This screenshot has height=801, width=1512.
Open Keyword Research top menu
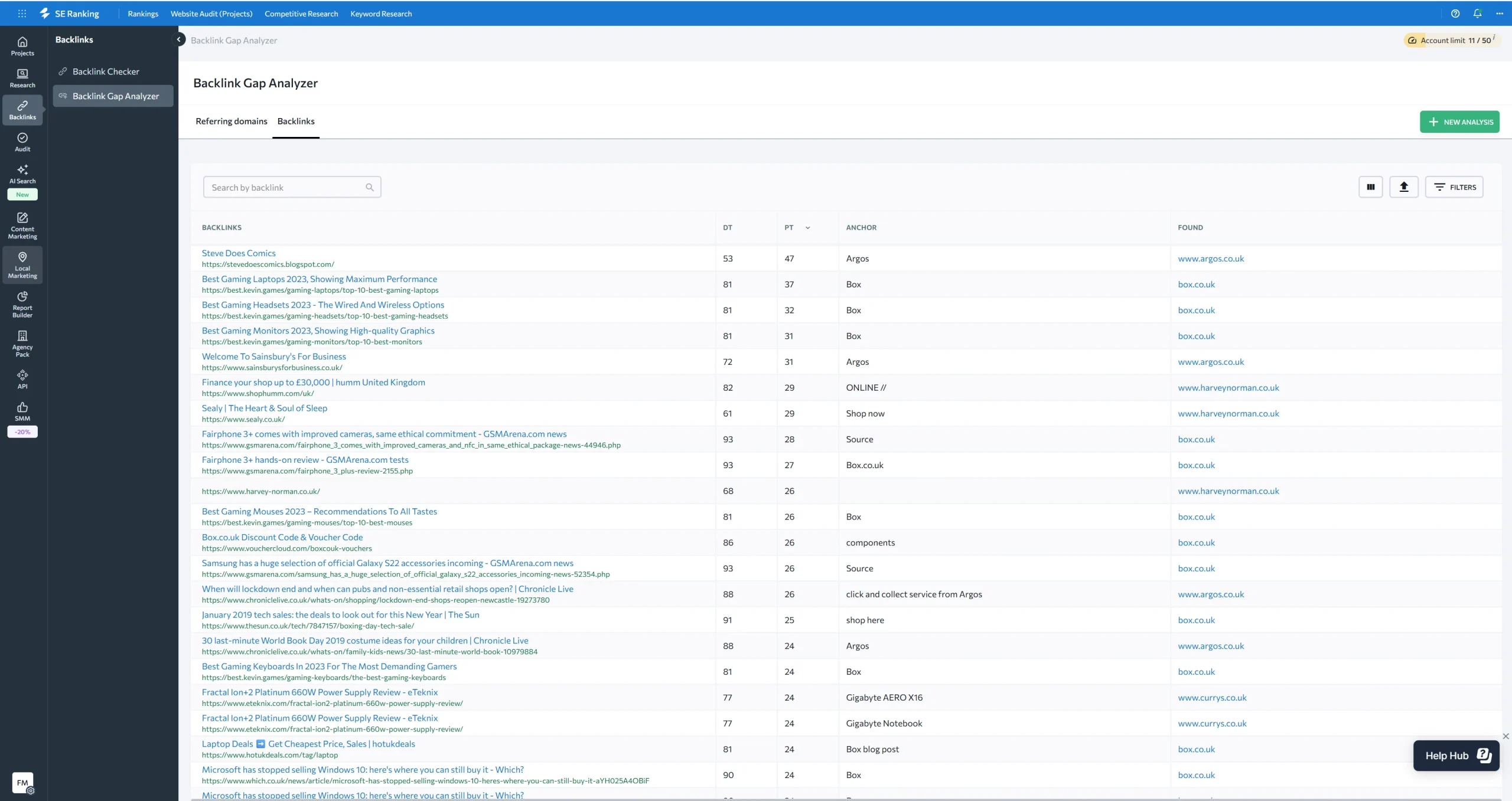(381, 14)
